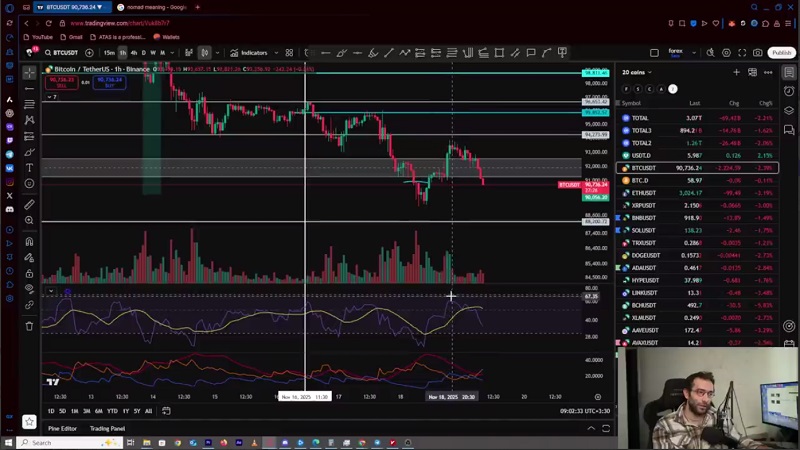
Task: Select the Text drawing tool
Action: [29, 168]
